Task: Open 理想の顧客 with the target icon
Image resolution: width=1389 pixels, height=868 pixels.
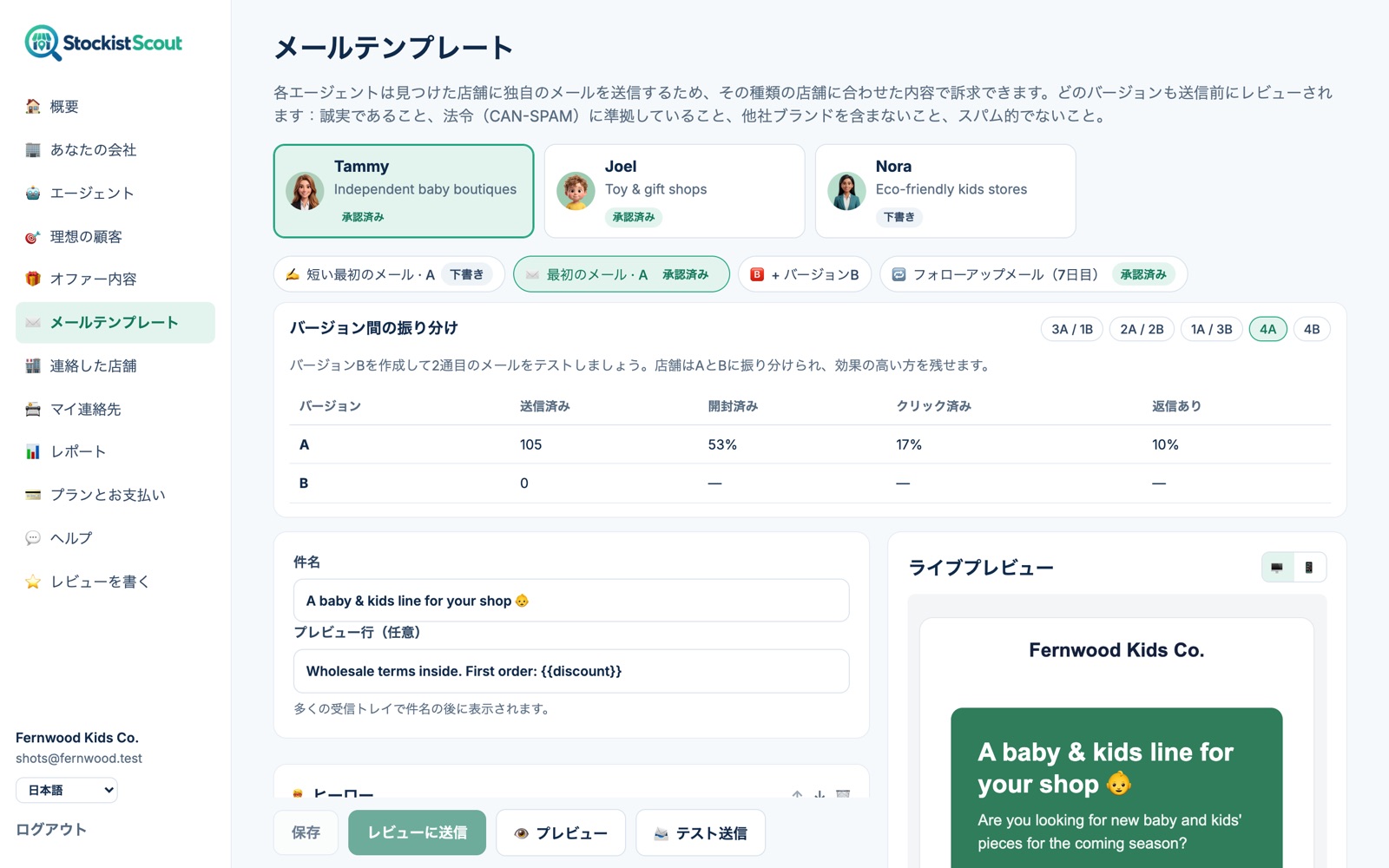Action: click(x=115, y=236)
